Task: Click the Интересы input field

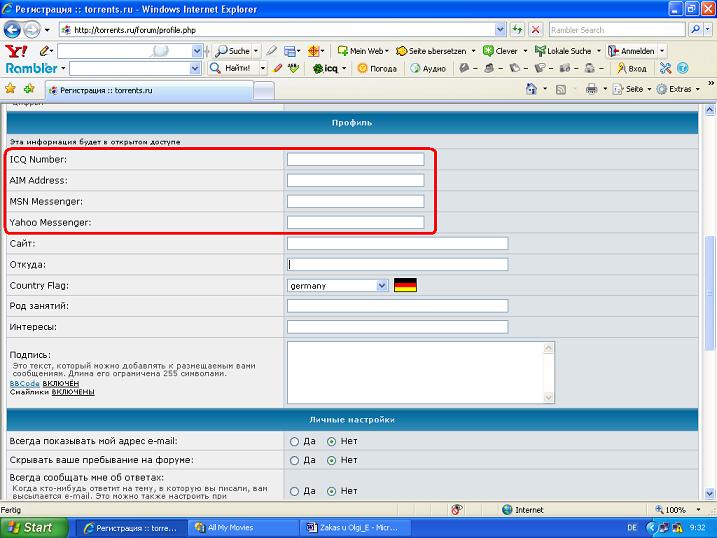Action: pos(397,327)
